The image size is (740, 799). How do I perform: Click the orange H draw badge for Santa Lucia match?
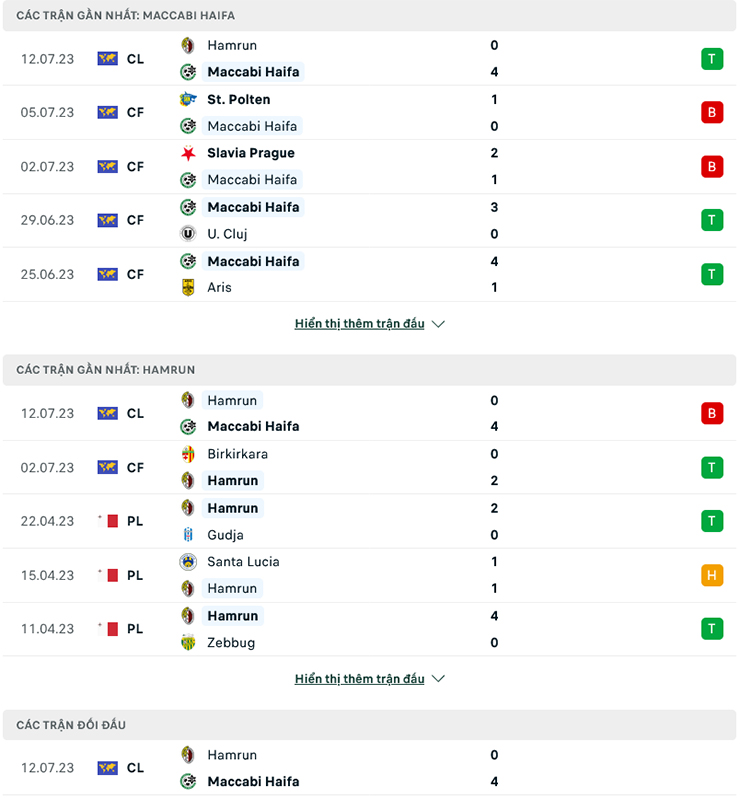712,575
